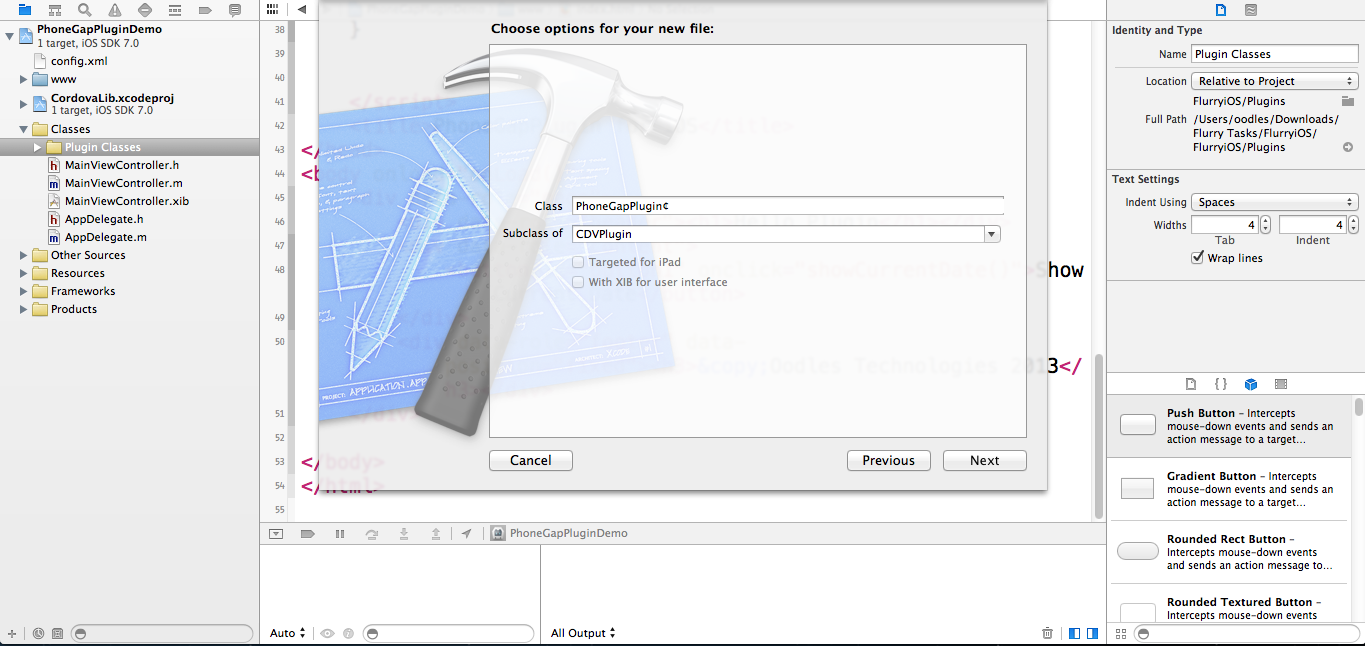Switch to Quick Help inspector icon
Image resolution: width=1365 pixels, height=646 pixels.
[x=1251, y=10]
